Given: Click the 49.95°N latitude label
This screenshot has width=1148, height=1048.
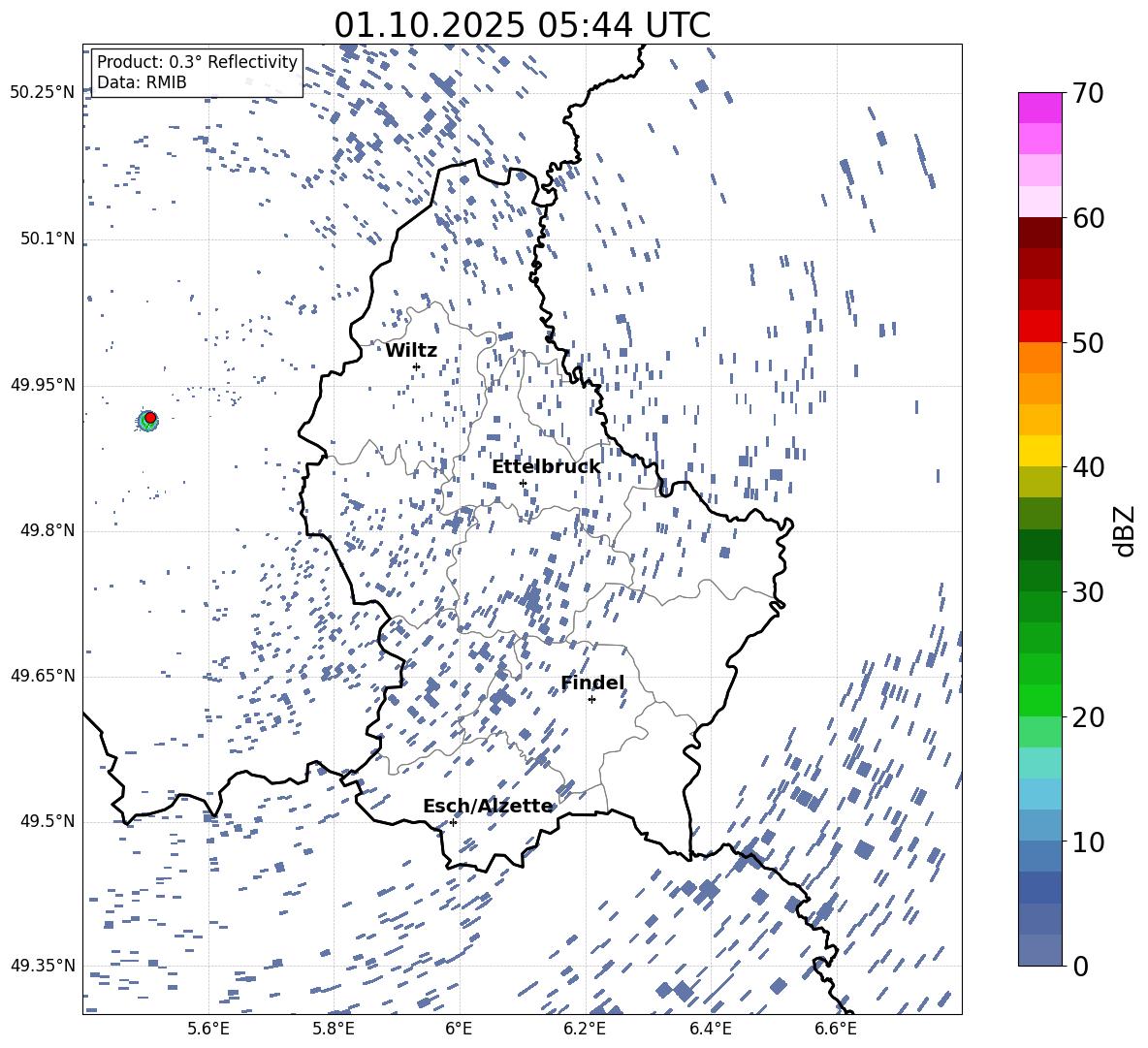Looking at the screenshot, I should click(43, 385).
